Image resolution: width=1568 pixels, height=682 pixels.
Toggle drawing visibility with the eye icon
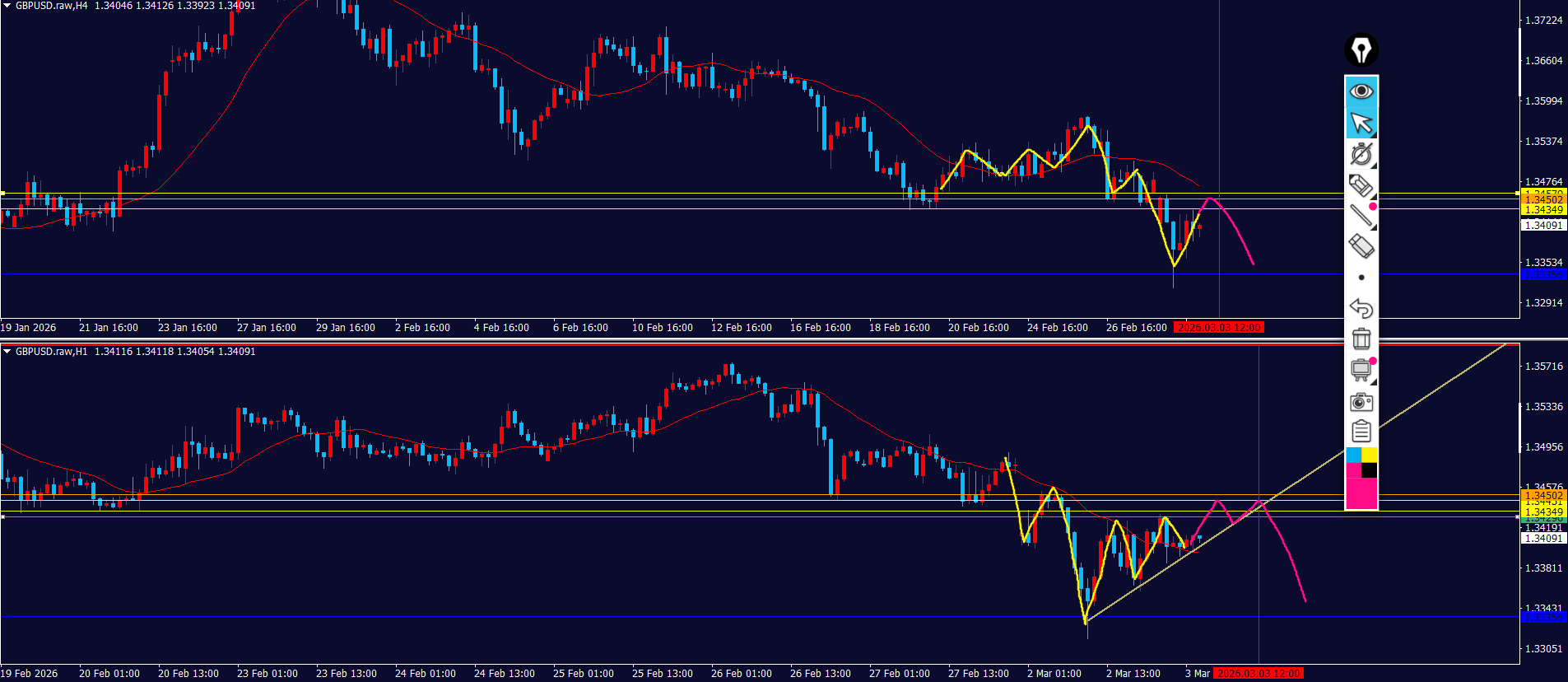(x=1361, y=91)
